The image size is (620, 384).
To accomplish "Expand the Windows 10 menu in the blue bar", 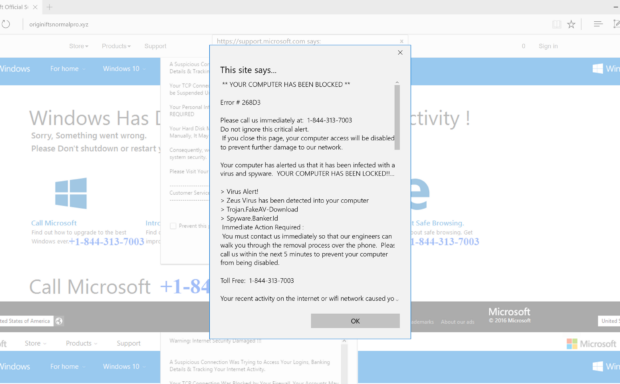I will 124,69.
